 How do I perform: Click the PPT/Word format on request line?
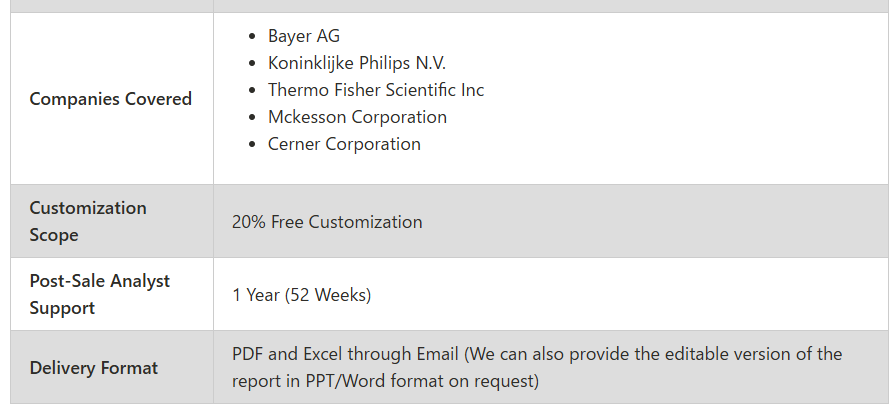385,381
